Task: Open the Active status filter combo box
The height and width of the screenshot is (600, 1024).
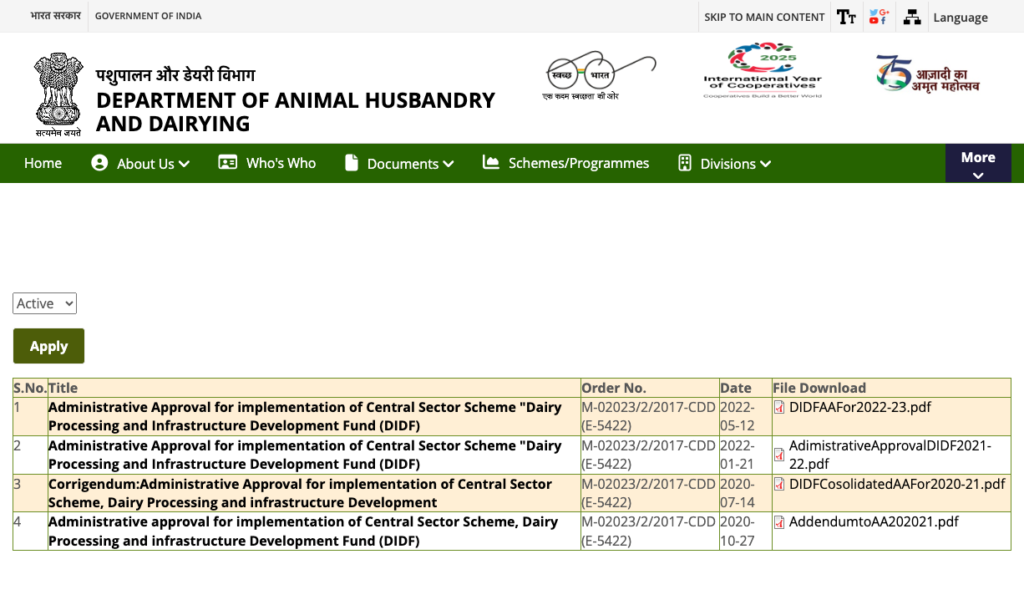Action: click(44, 303)
